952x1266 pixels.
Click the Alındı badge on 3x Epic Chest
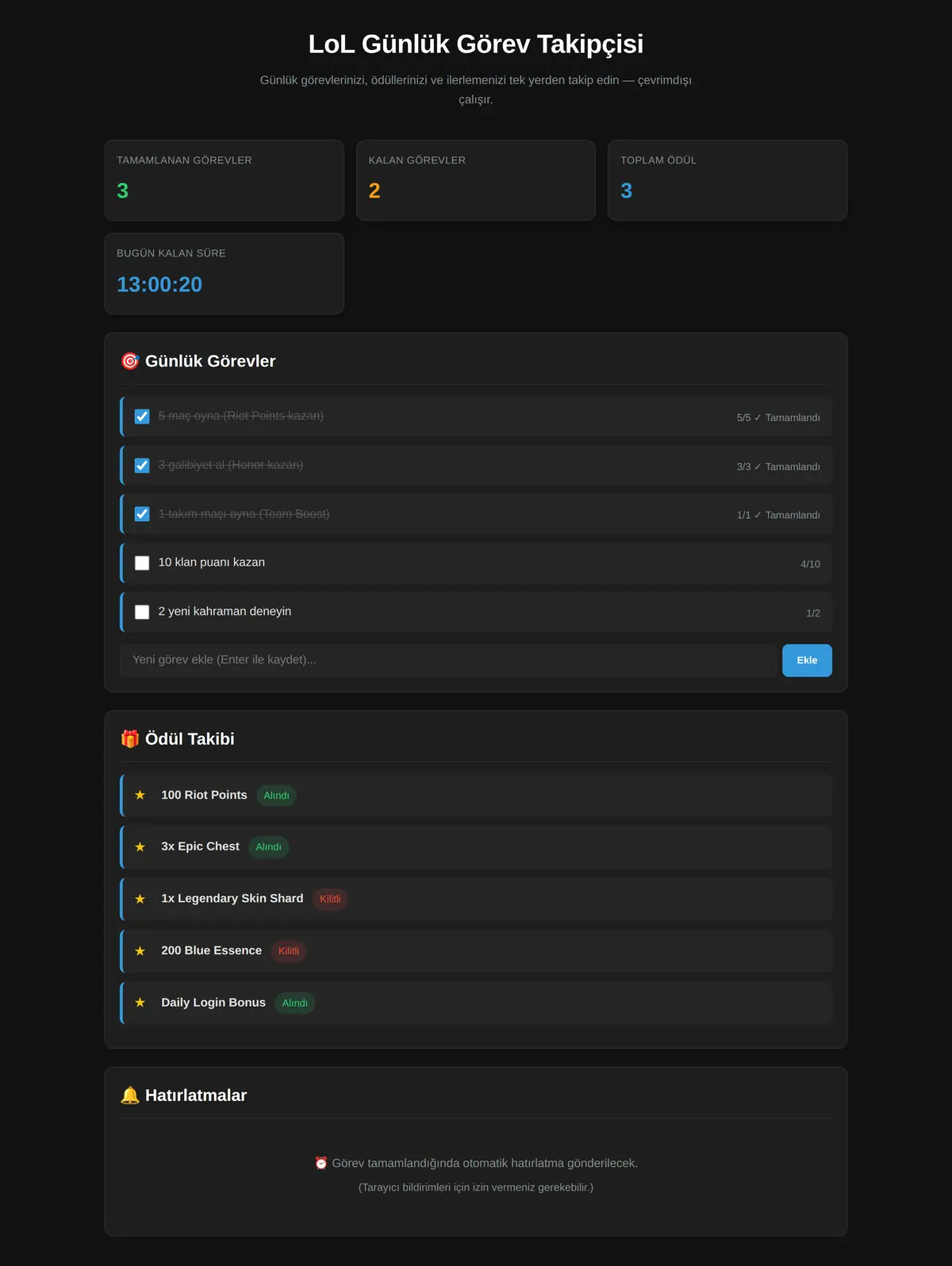(268, 847)
